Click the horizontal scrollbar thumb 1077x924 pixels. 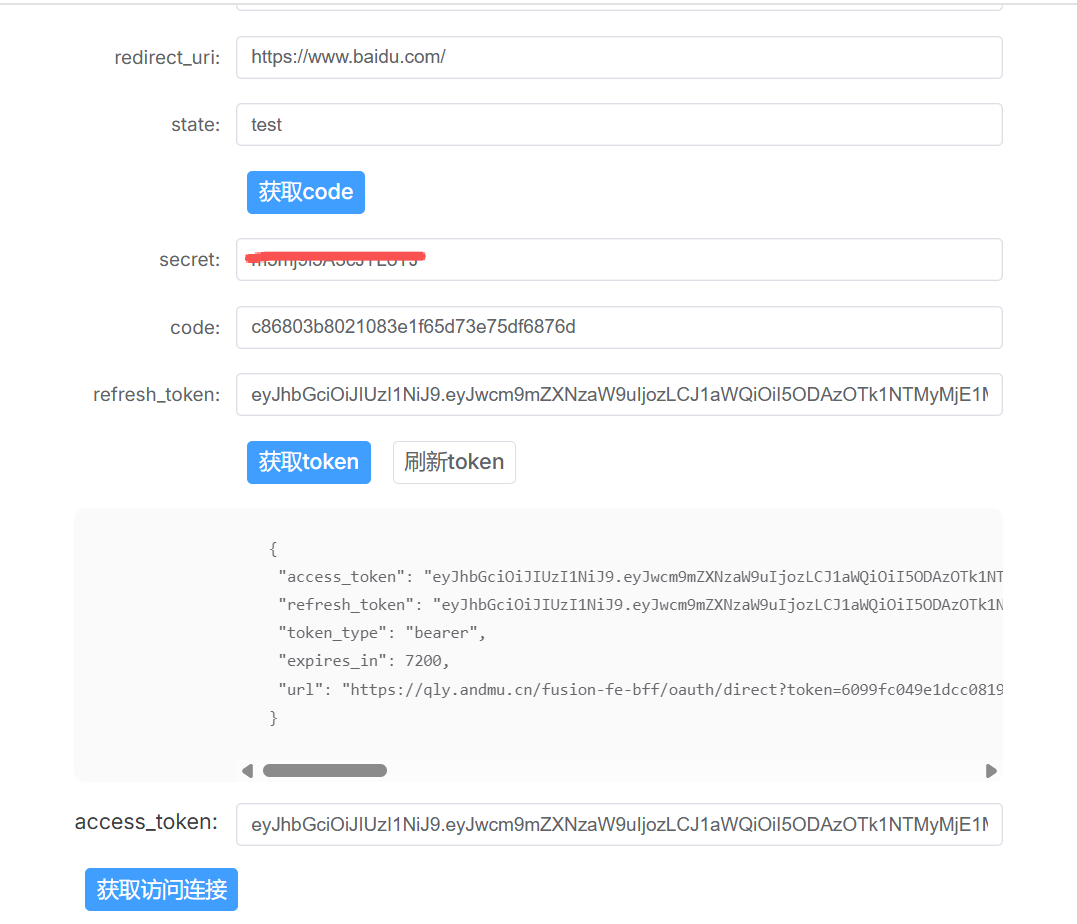pyautogui.click(x=324, y=771)
